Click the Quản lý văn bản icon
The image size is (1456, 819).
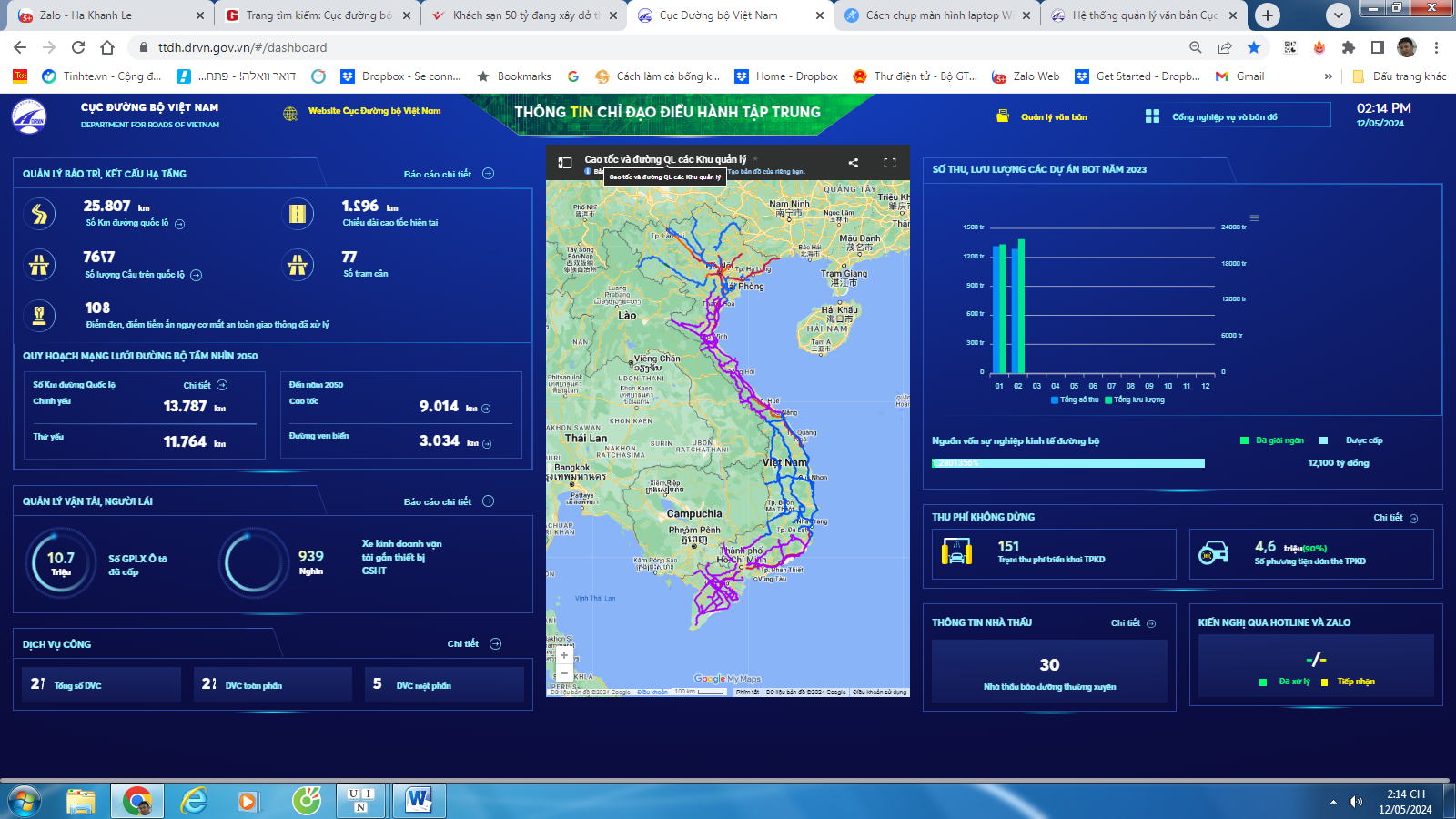[x=1003, y=116]
